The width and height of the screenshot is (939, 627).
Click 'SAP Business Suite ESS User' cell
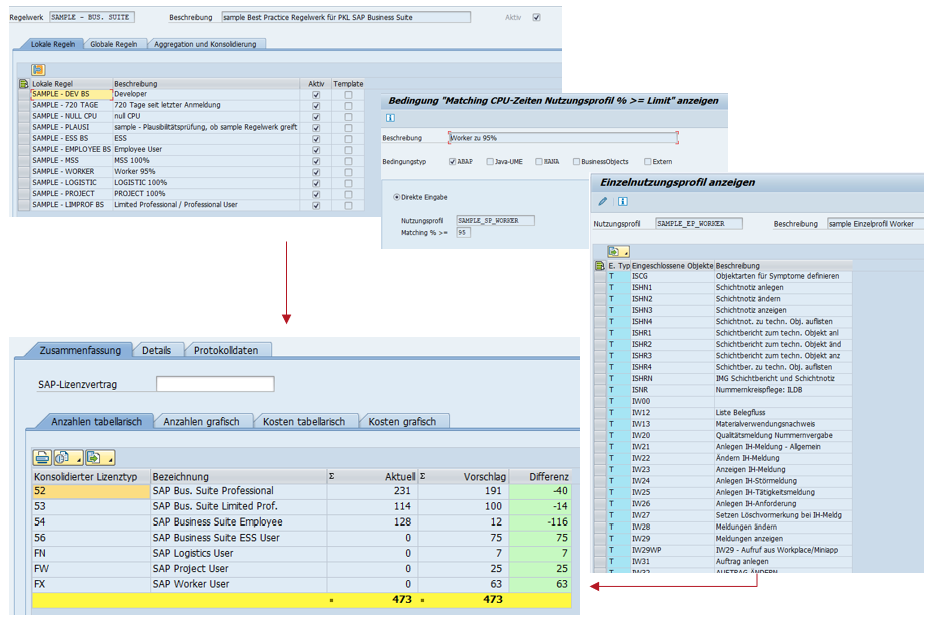pos(238,538)
